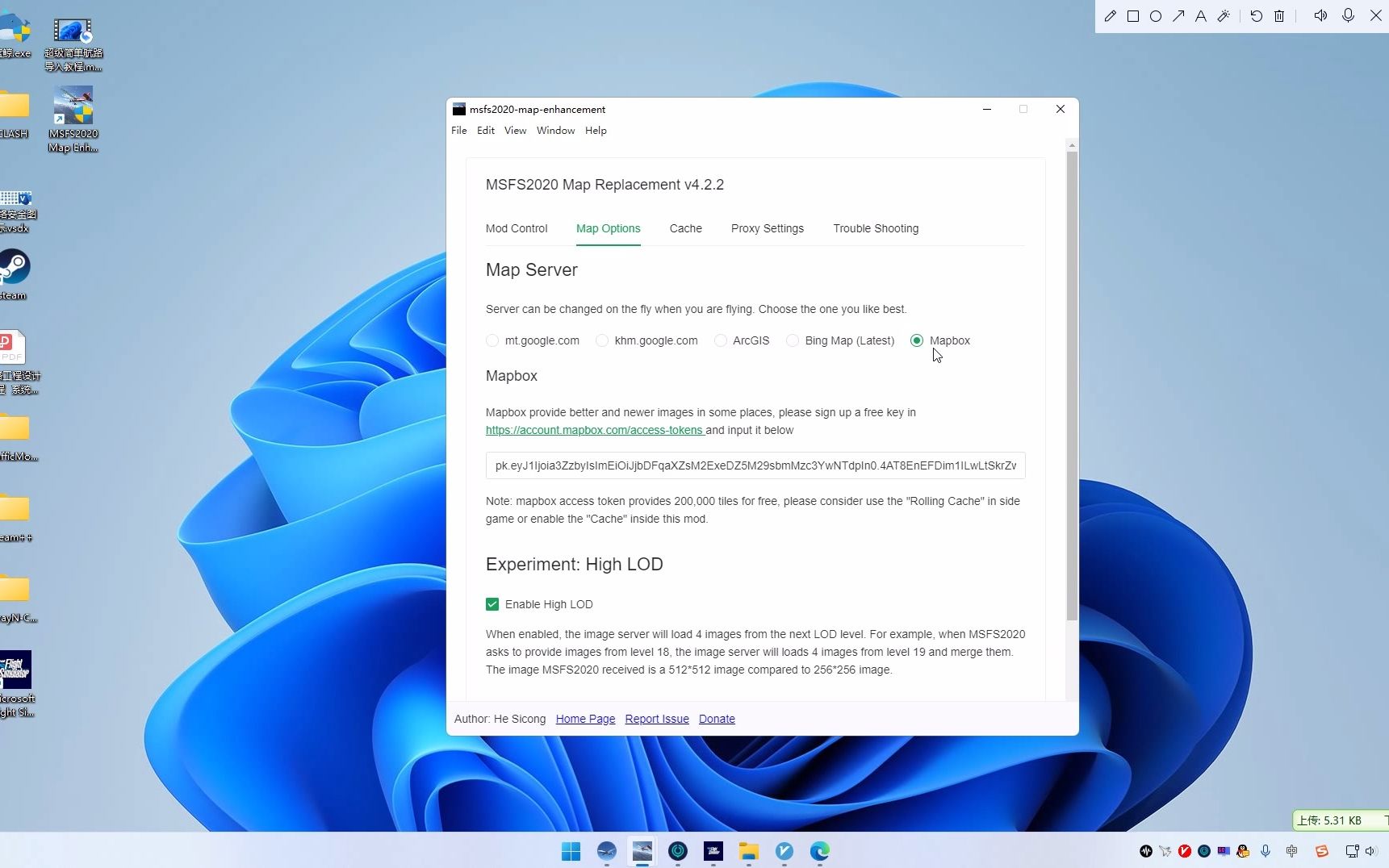Open the airplane app in the taskbar

click(606, 851)
